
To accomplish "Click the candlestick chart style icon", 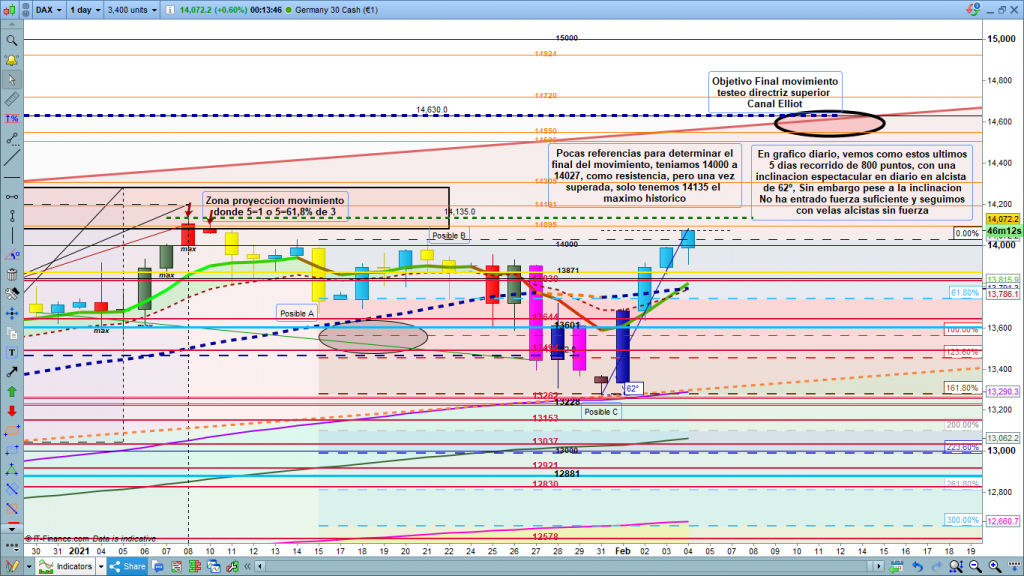I will [x=12, y=12].
